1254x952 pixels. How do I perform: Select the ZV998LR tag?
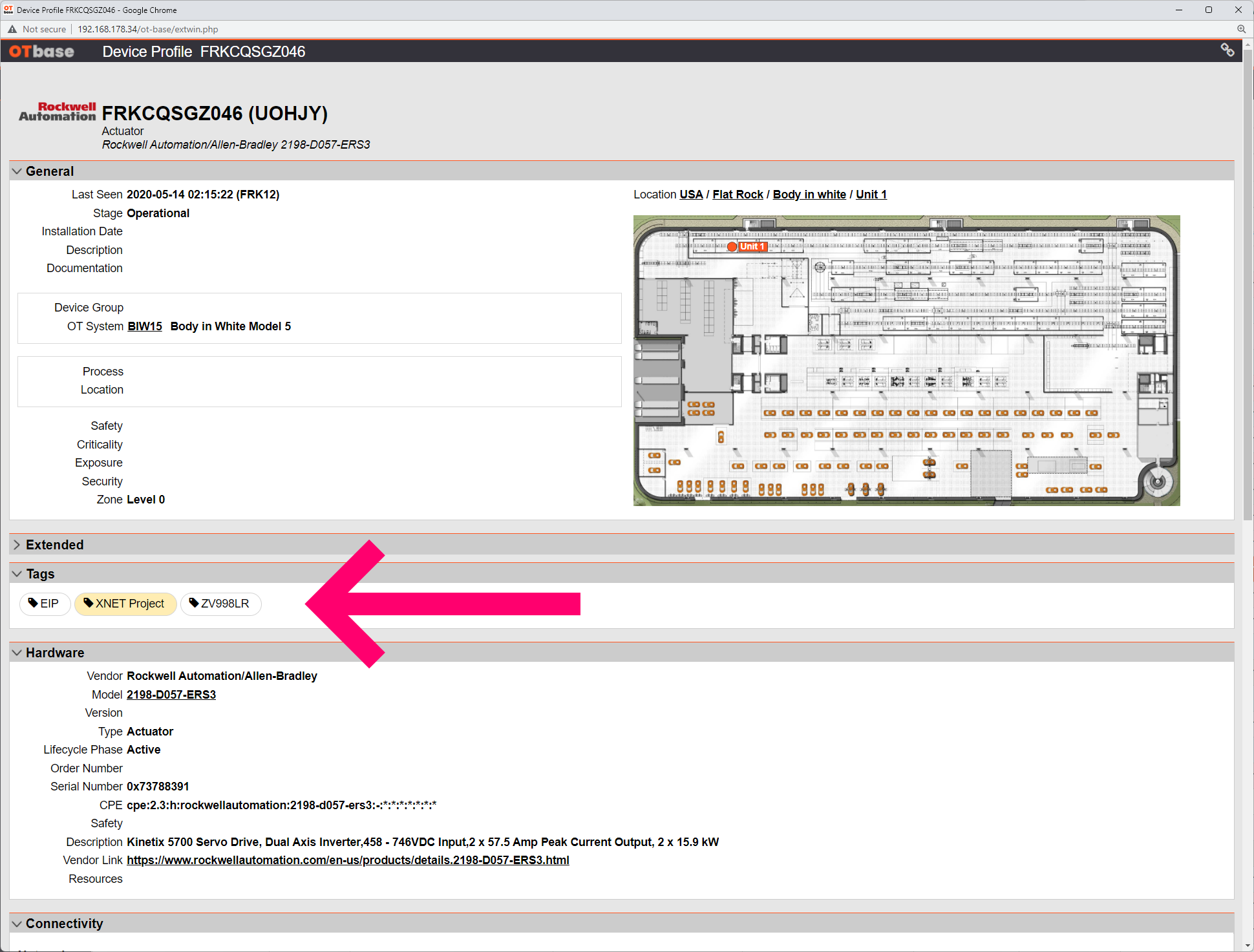click(220, 604)
